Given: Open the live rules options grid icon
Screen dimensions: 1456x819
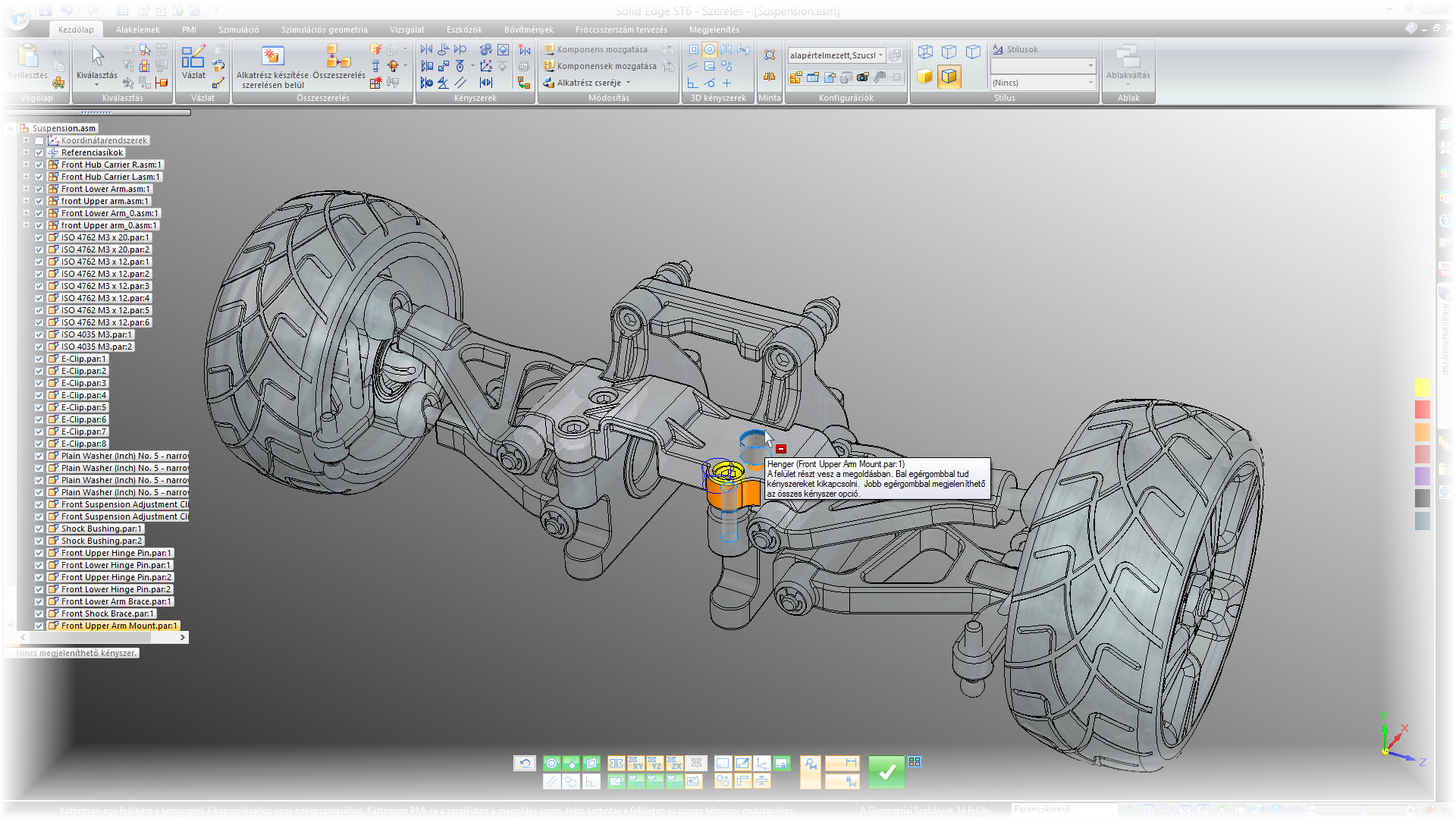Looking at the screenshot, I should coord(915,761).
